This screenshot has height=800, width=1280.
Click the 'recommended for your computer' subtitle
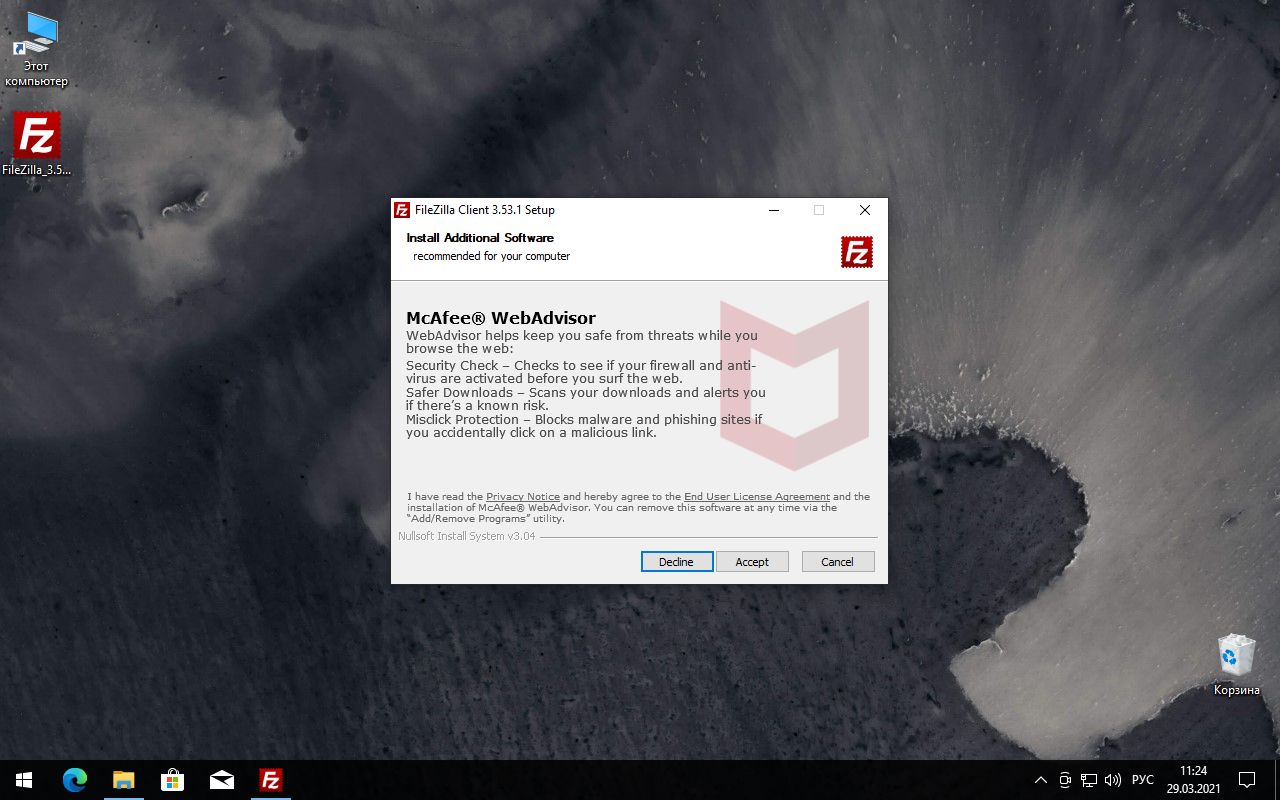pos(492,256)
